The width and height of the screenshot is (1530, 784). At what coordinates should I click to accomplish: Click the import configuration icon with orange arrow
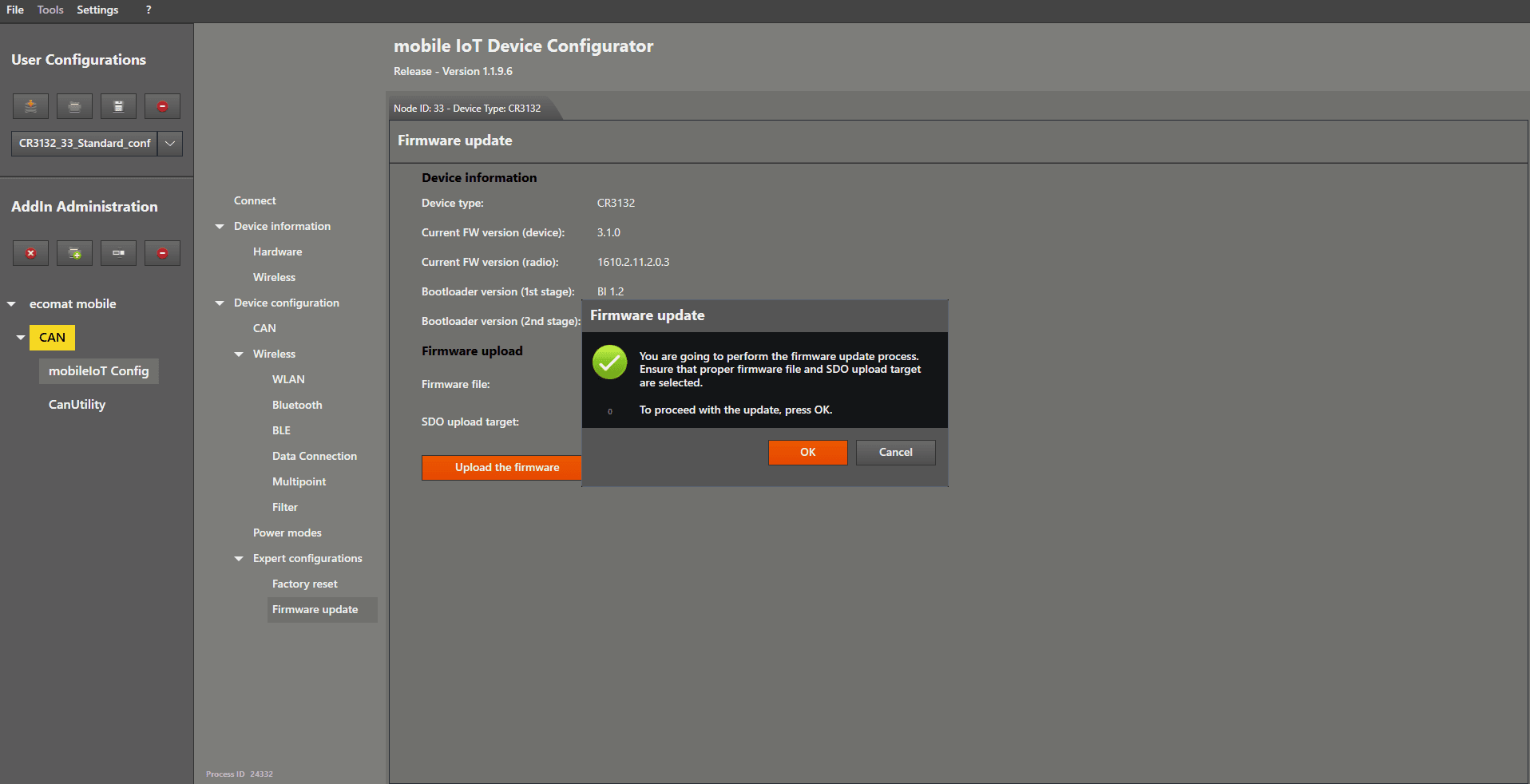click(x=30, y=106)
